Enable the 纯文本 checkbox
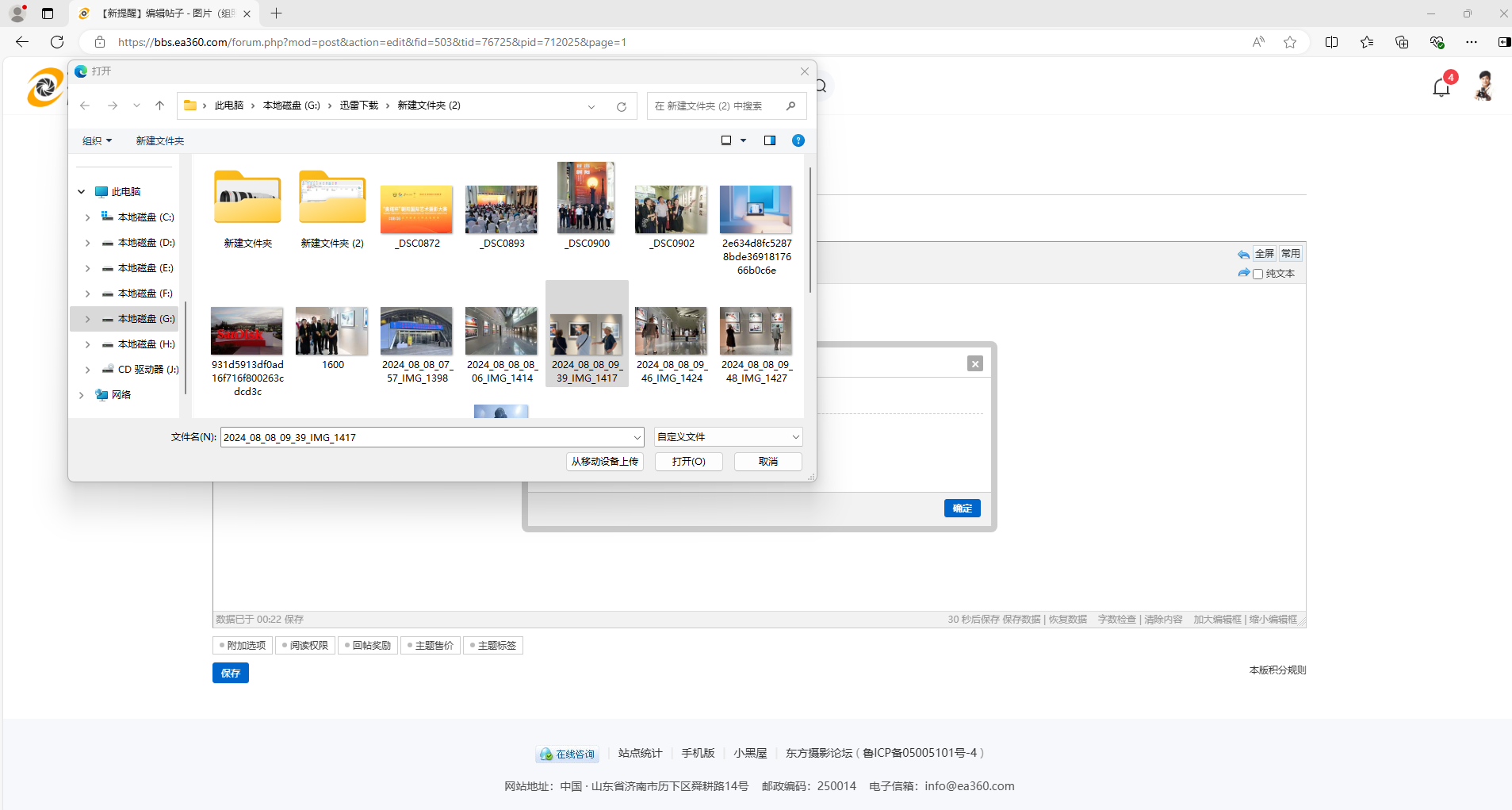This screenshot has height=810, width=1512. point(1257,274)
